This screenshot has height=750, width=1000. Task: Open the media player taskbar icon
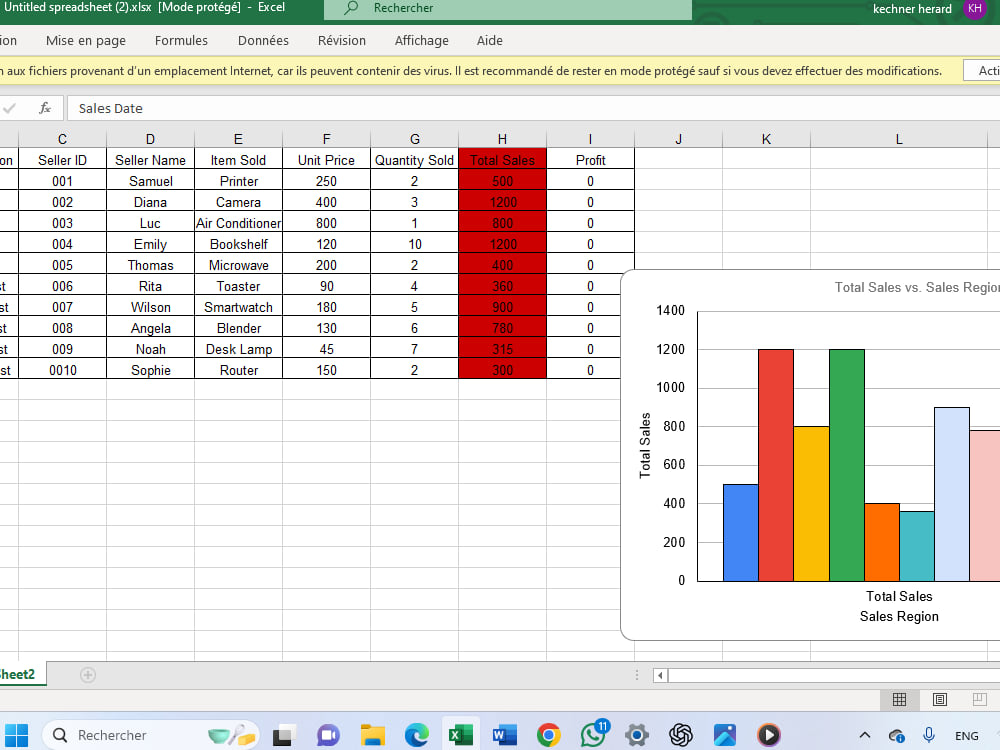768,735
